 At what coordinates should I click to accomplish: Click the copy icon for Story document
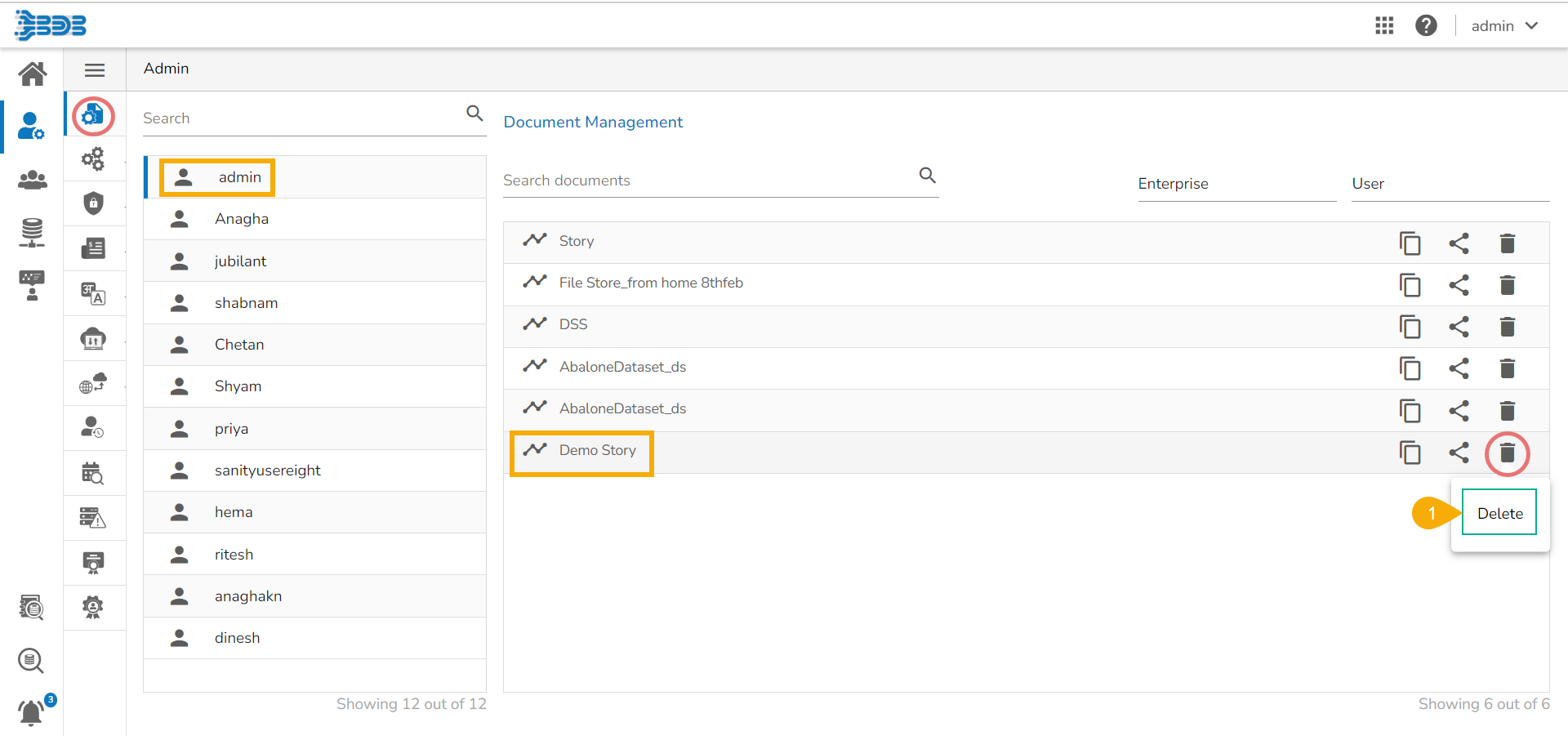pos(1410,243)
